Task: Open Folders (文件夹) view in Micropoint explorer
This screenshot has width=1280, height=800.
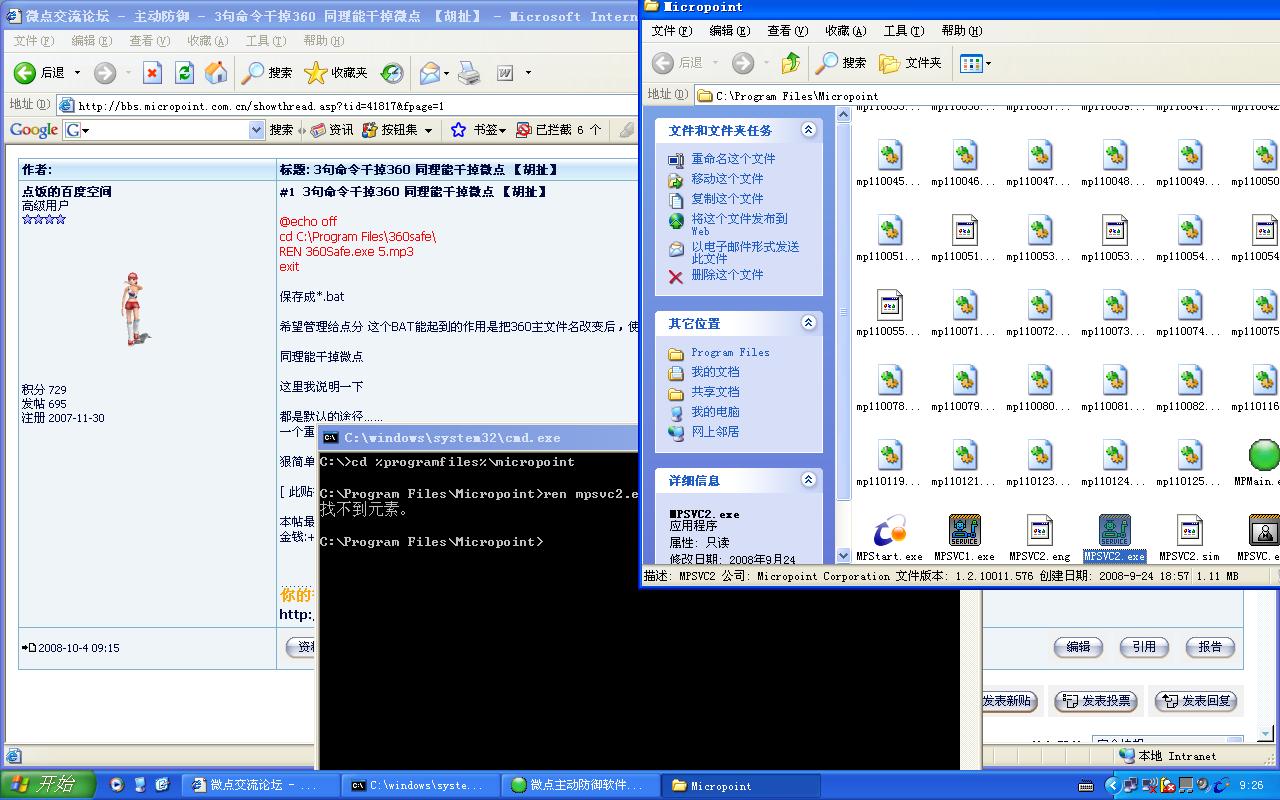Action: 910,63
